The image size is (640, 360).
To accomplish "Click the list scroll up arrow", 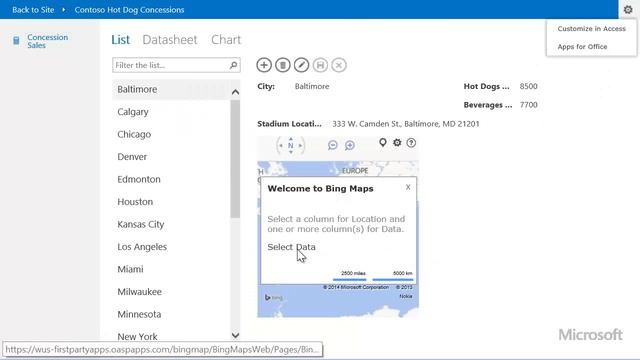I will [x=235, y=92].
